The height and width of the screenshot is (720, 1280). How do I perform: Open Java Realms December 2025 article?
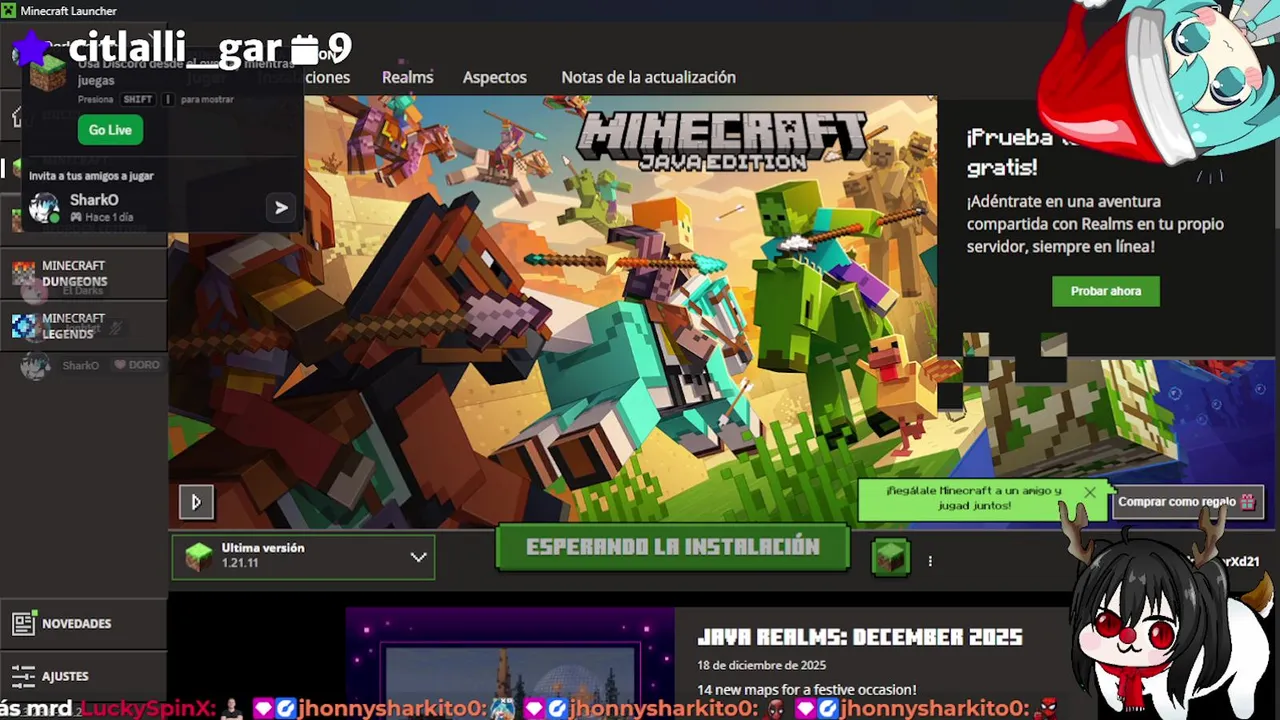click(859, 637)
